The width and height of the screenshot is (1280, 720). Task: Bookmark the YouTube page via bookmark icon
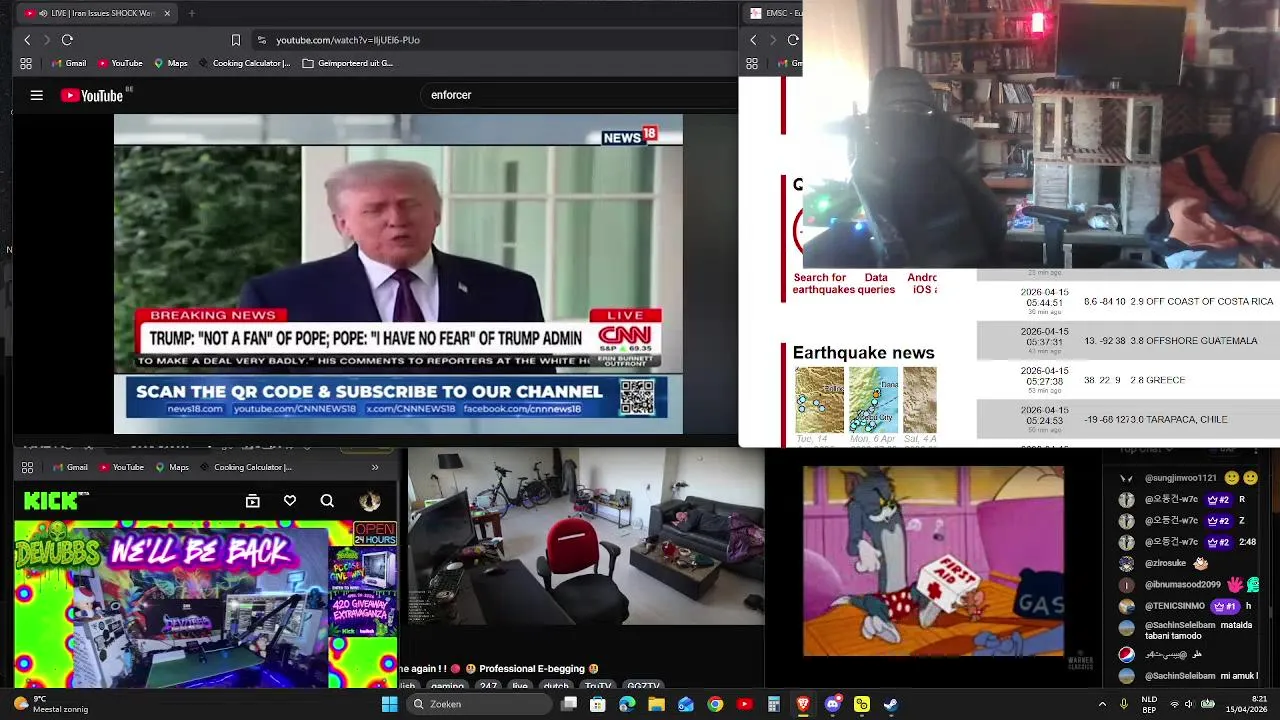click(x=236, y=40)
